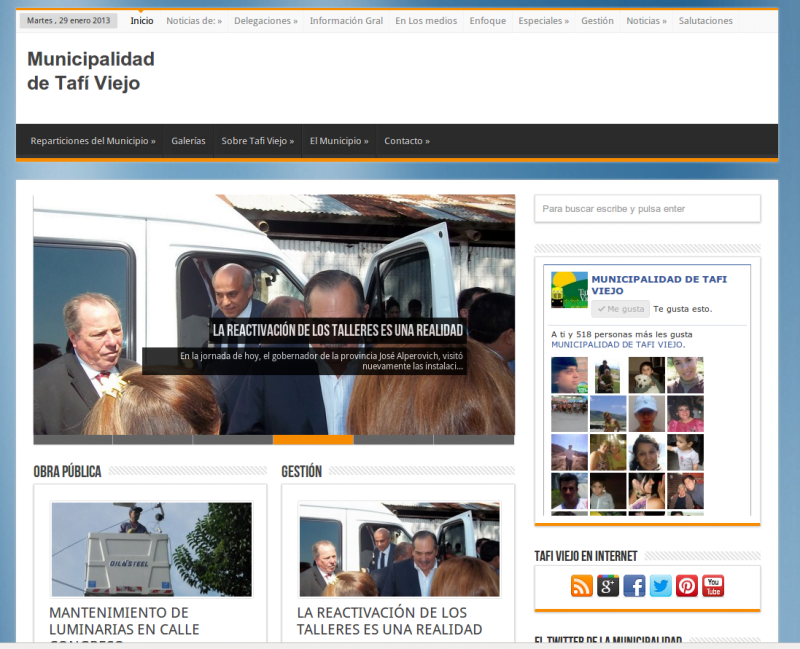Click the slider headline La reactivación de los talleres

click(x=338, y=330)
